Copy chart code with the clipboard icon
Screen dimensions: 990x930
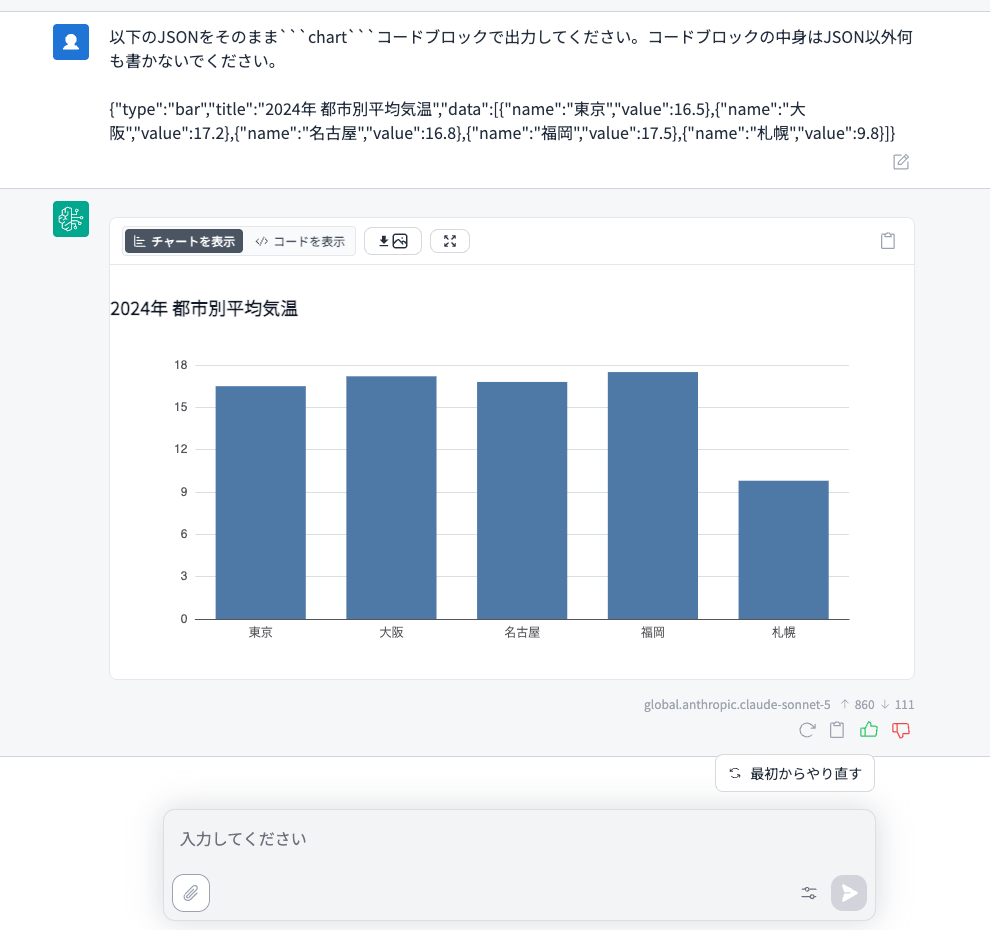point(888,241)
